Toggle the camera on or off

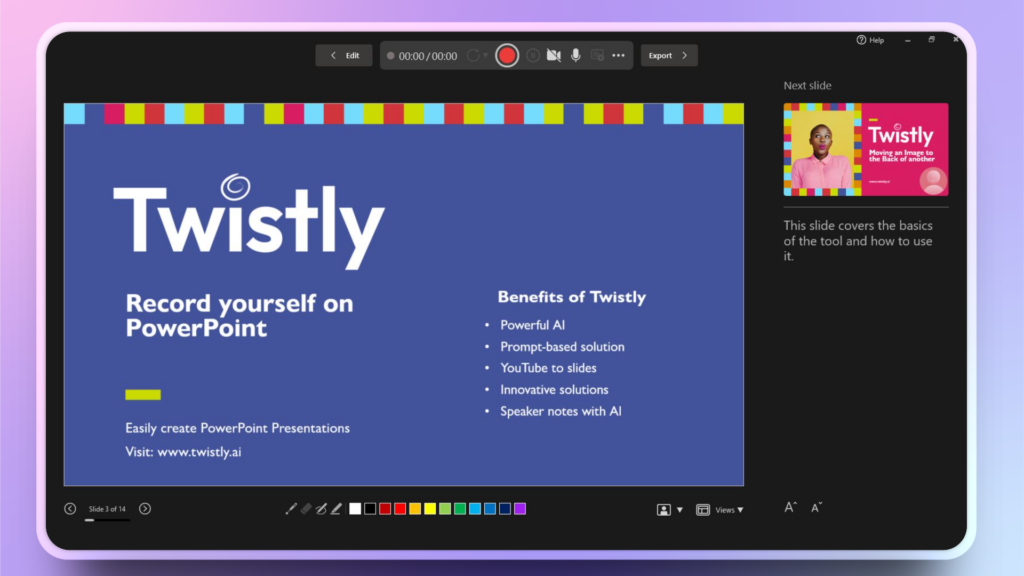(554, 56)
